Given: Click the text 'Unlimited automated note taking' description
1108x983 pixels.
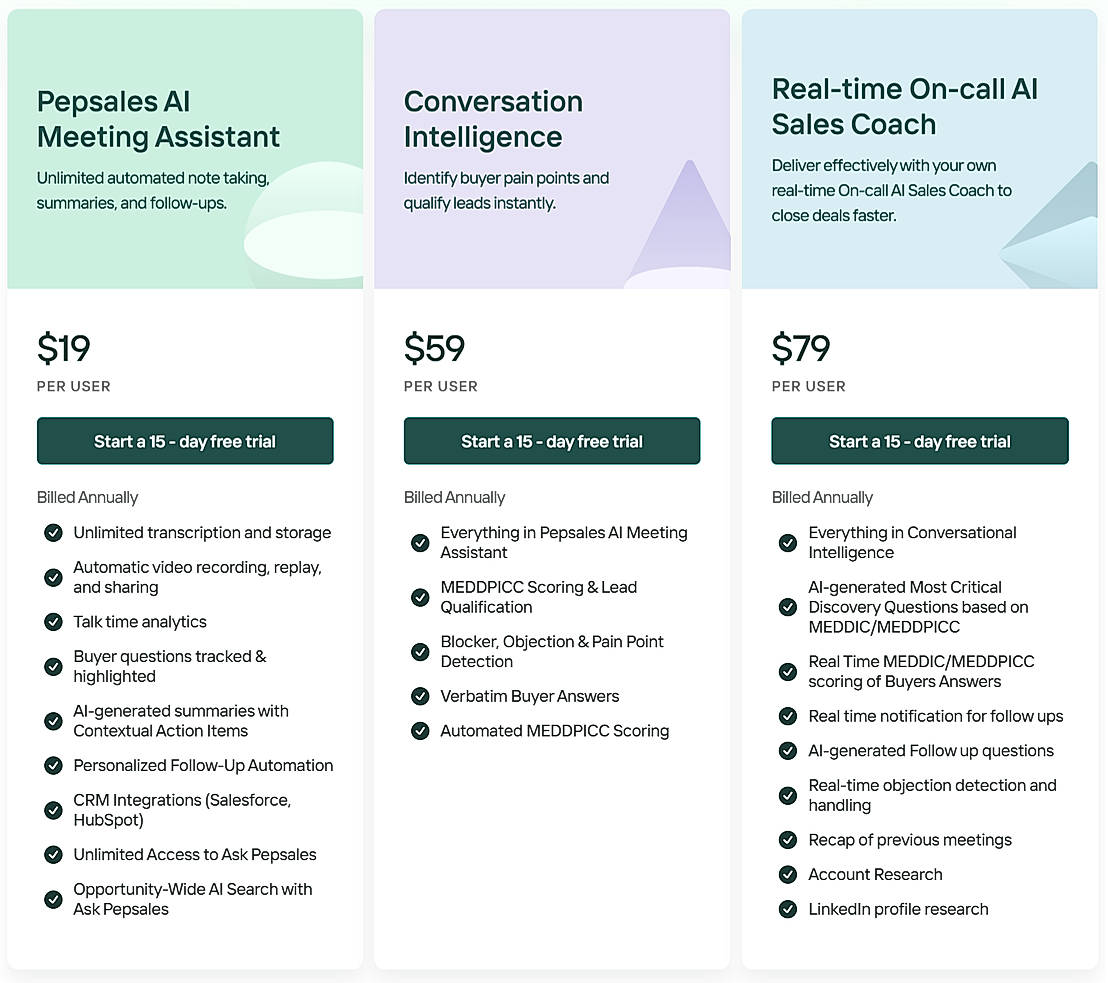Looking at the screenshot, I should 153,190.
